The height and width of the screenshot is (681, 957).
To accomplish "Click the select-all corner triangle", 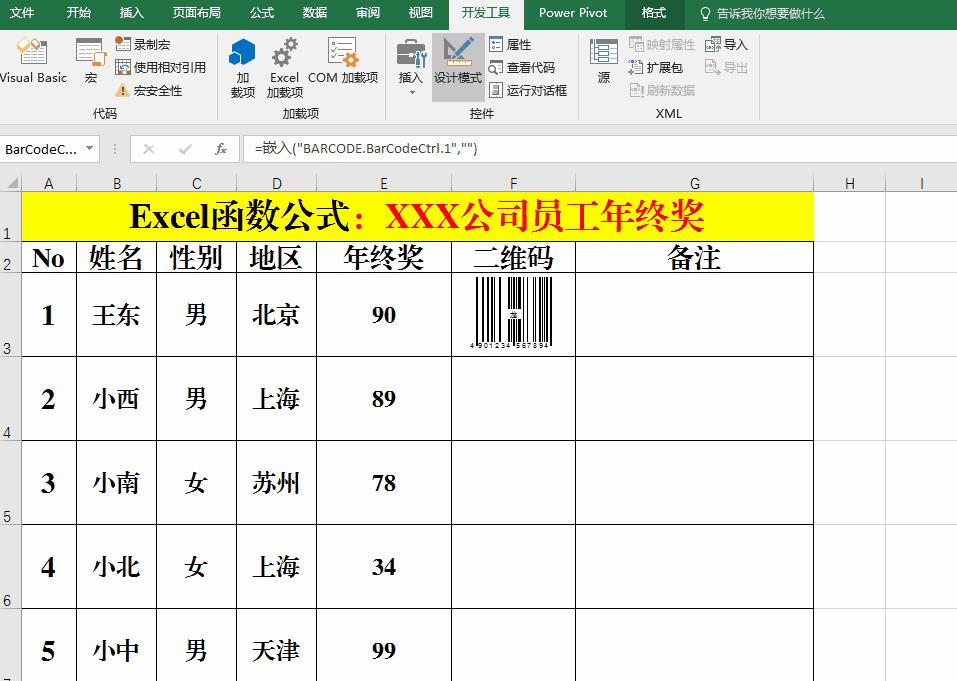I will click(11, 183).
